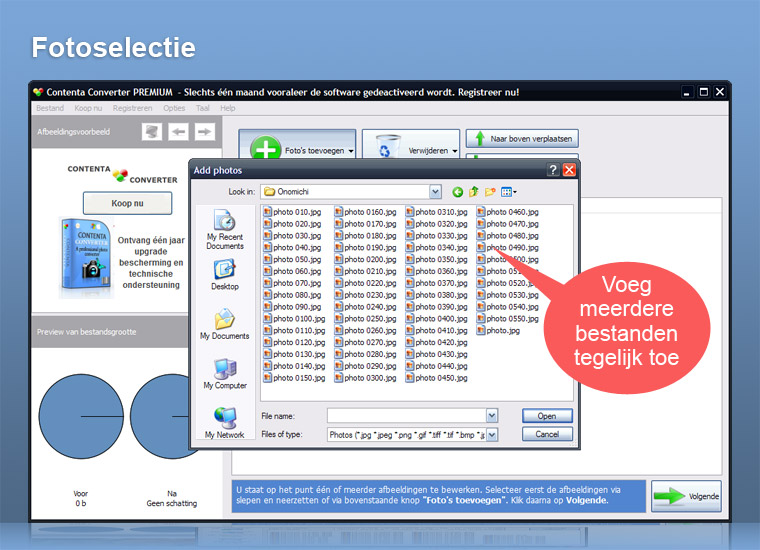
Task: Select file photo 0380.jpg
Action: pyautogui.click(x=437, y=295)
